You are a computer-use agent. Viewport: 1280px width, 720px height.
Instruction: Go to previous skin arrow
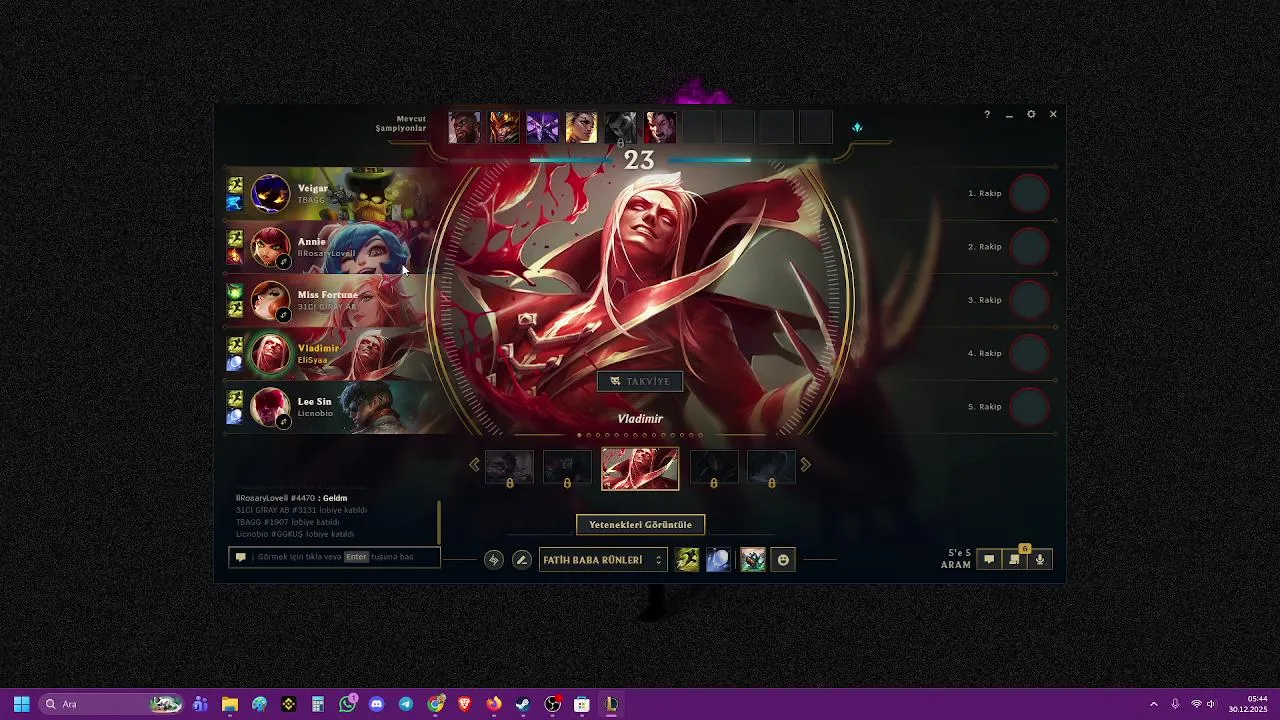pos(474,465)
